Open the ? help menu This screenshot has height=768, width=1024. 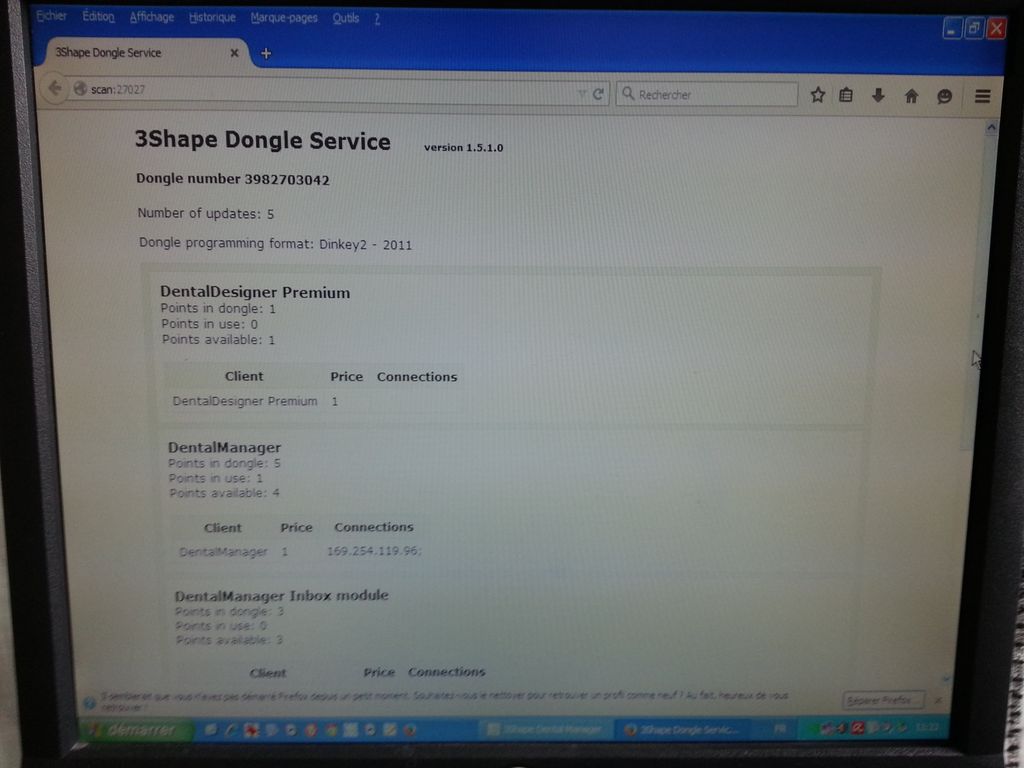tap(377, 19)
